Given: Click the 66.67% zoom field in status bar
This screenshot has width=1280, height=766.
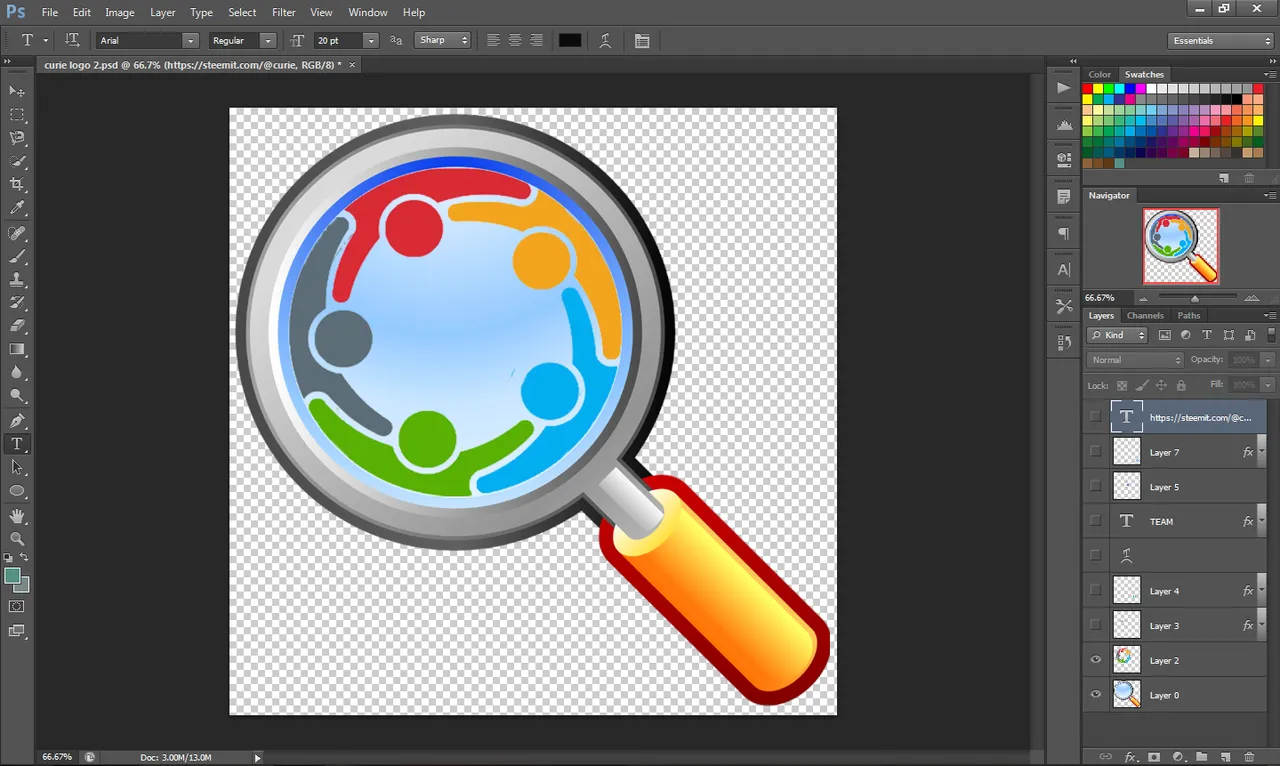Looking at the screenshot, I should pos(57,757).
